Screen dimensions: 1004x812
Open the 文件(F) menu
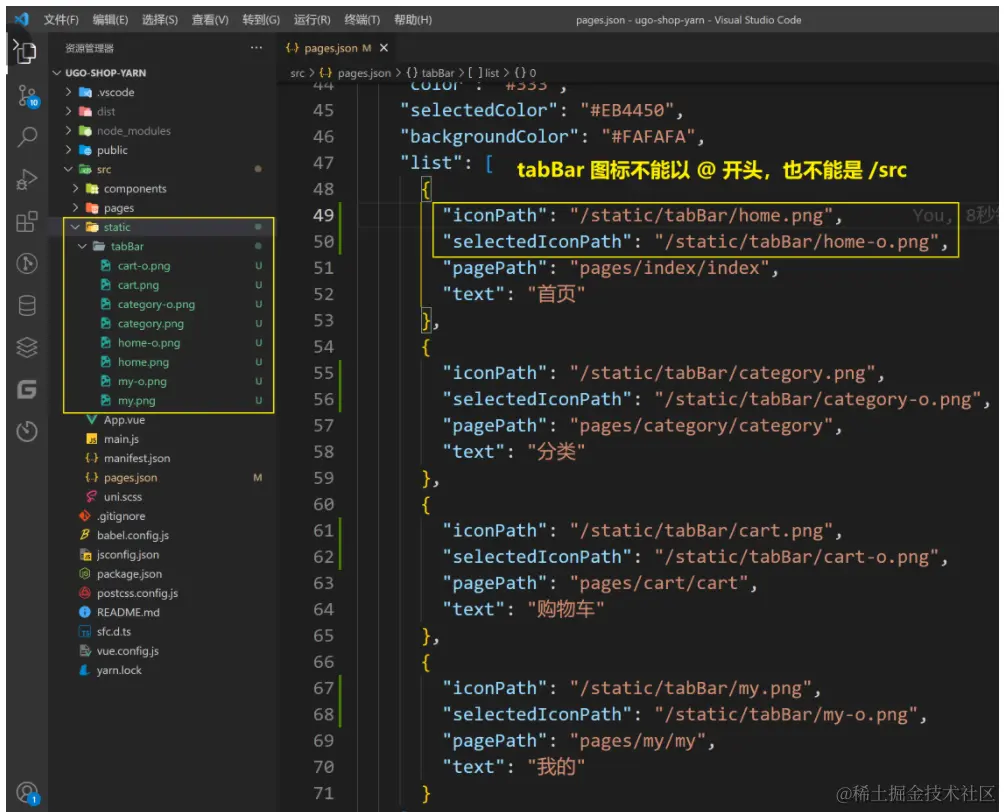pos(61,19)
